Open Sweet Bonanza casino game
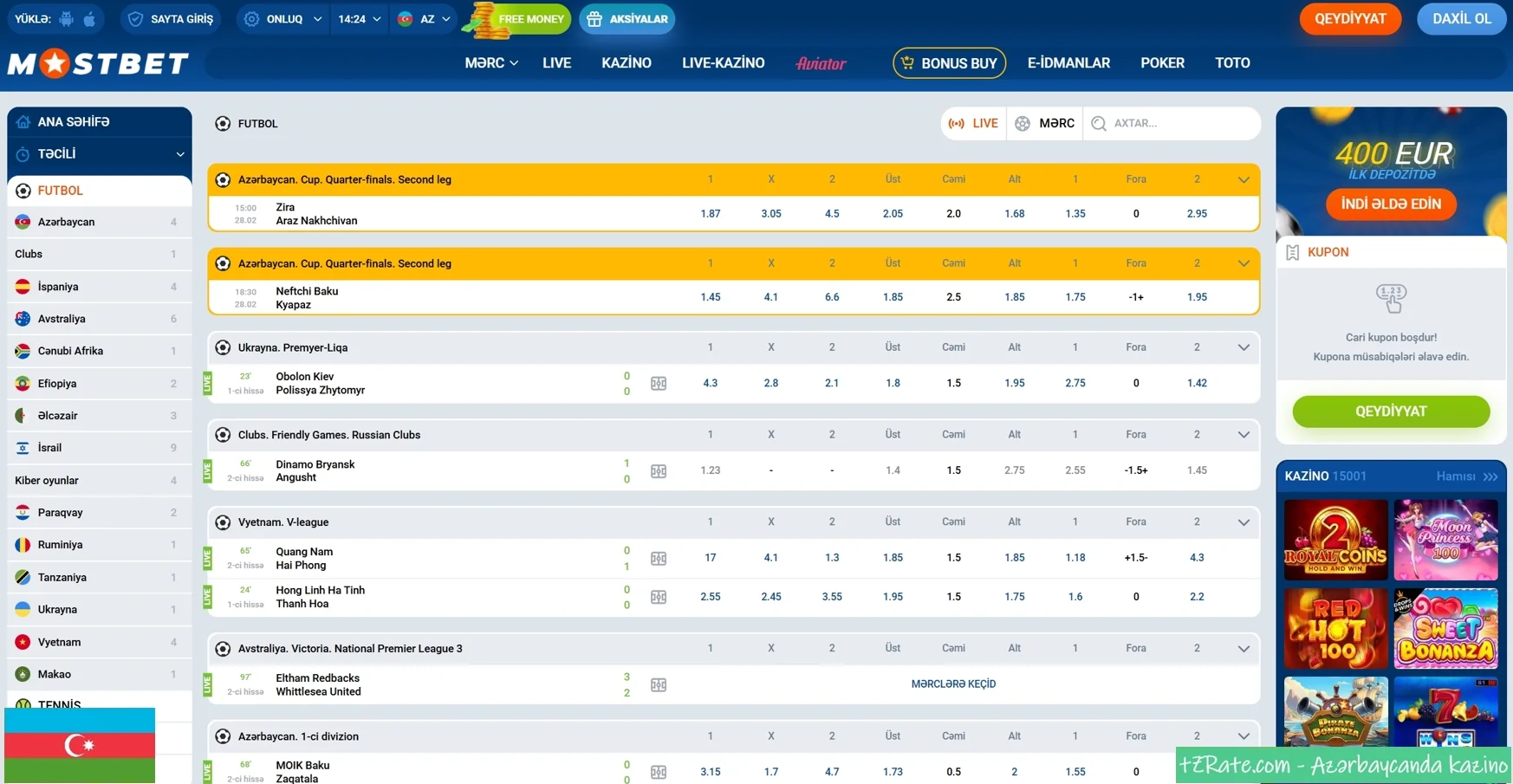1513x784 pixels. 1445,628
